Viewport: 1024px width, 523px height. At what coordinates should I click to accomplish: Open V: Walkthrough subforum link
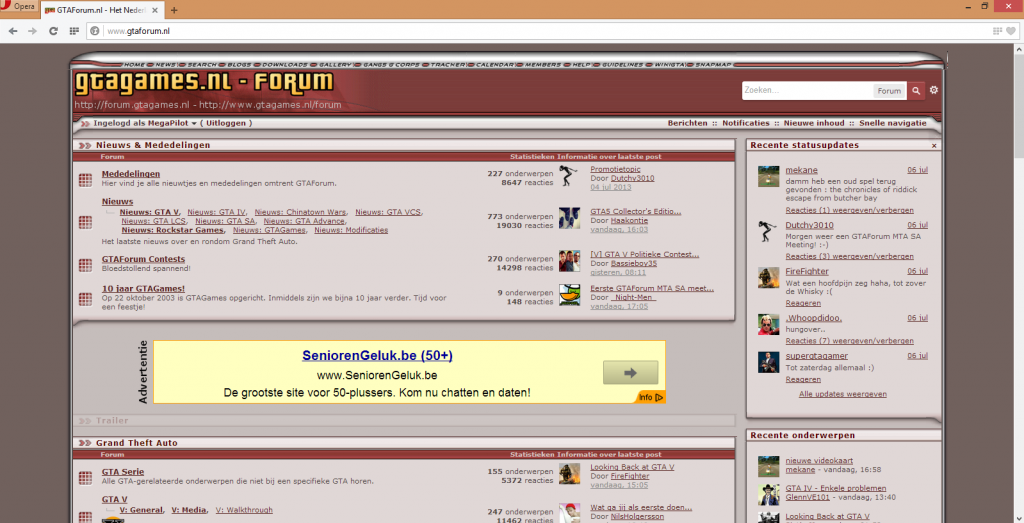tap(244, 510)
